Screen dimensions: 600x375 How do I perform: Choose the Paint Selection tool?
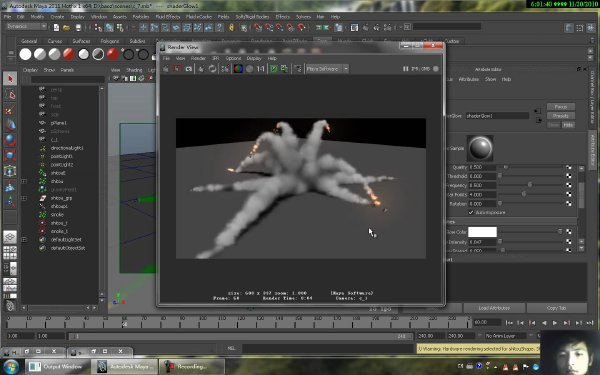point(10,110)
